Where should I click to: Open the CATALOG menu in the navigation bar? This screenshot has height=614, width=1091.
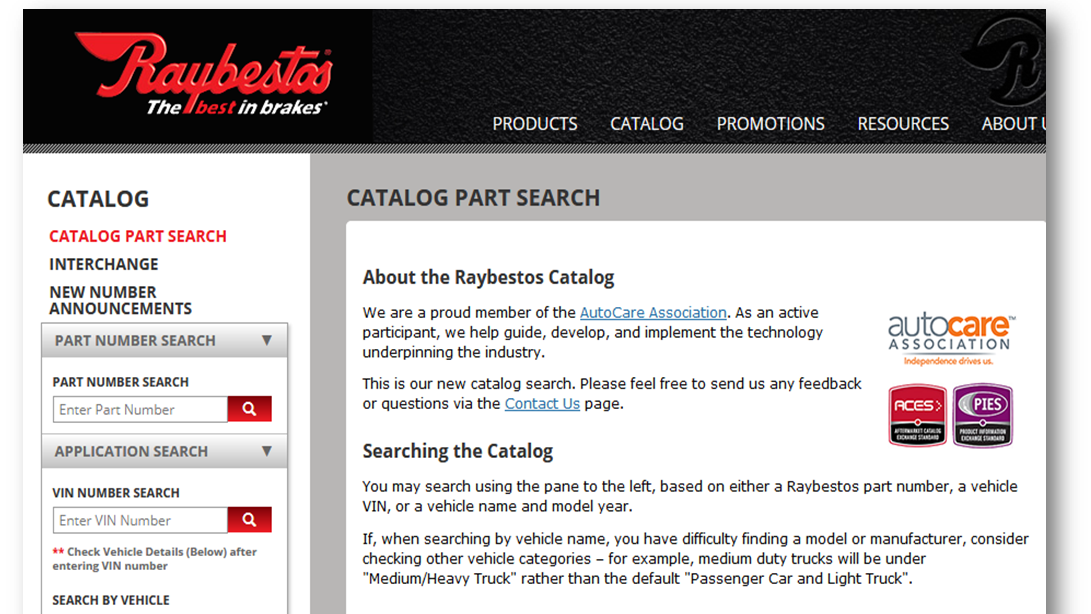pyautogui.click(x=646, y=123)
